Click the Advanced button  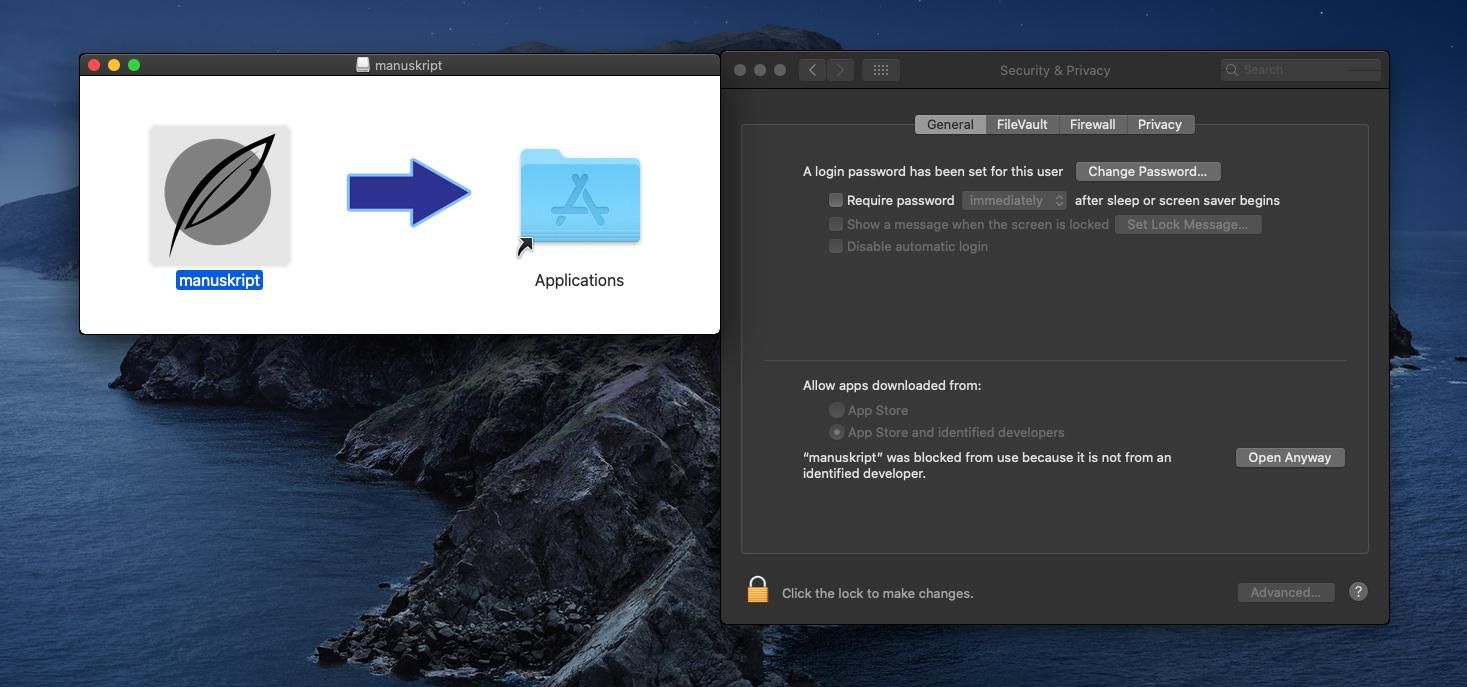click(1286, 592)
